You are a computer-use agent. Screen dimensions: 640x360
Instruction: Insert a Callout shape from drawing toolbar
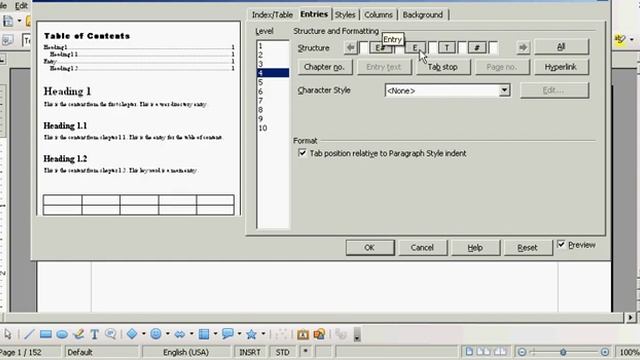click(x=227, y=334)
